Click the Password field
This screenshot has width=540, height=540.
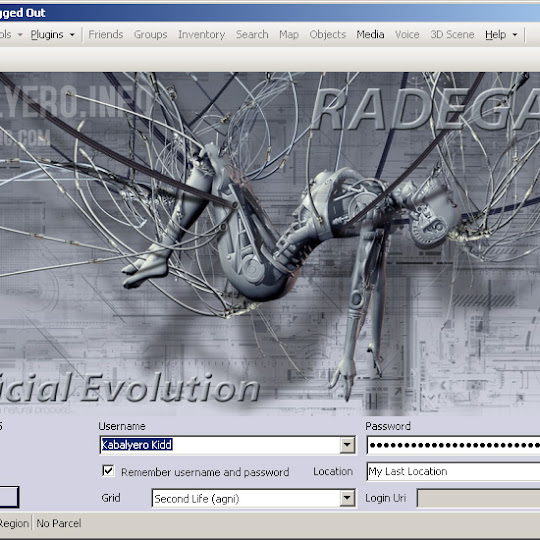[x=453, y=445]
